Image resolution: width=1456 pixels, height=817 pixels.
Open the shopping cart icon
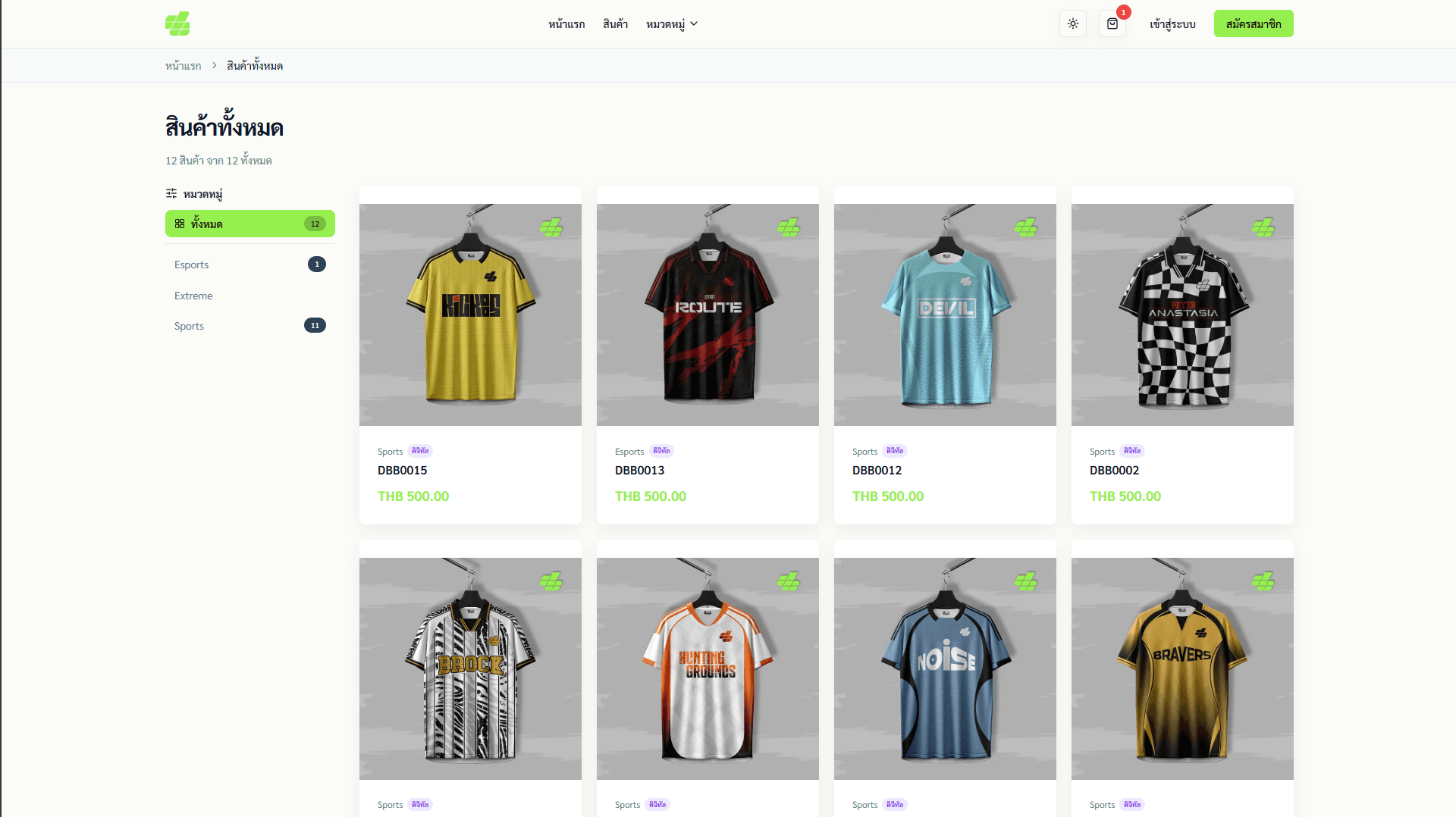(1112, 23)
